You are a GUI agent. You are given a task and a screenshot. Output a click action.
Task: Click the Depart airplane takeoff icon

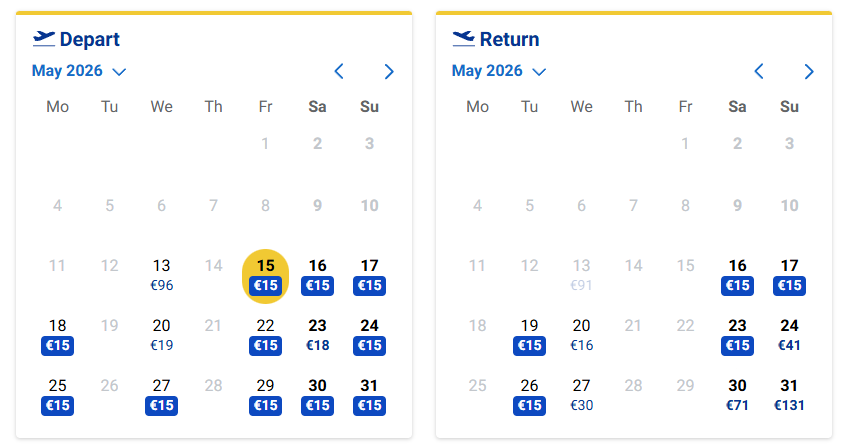tap(44, 39)
